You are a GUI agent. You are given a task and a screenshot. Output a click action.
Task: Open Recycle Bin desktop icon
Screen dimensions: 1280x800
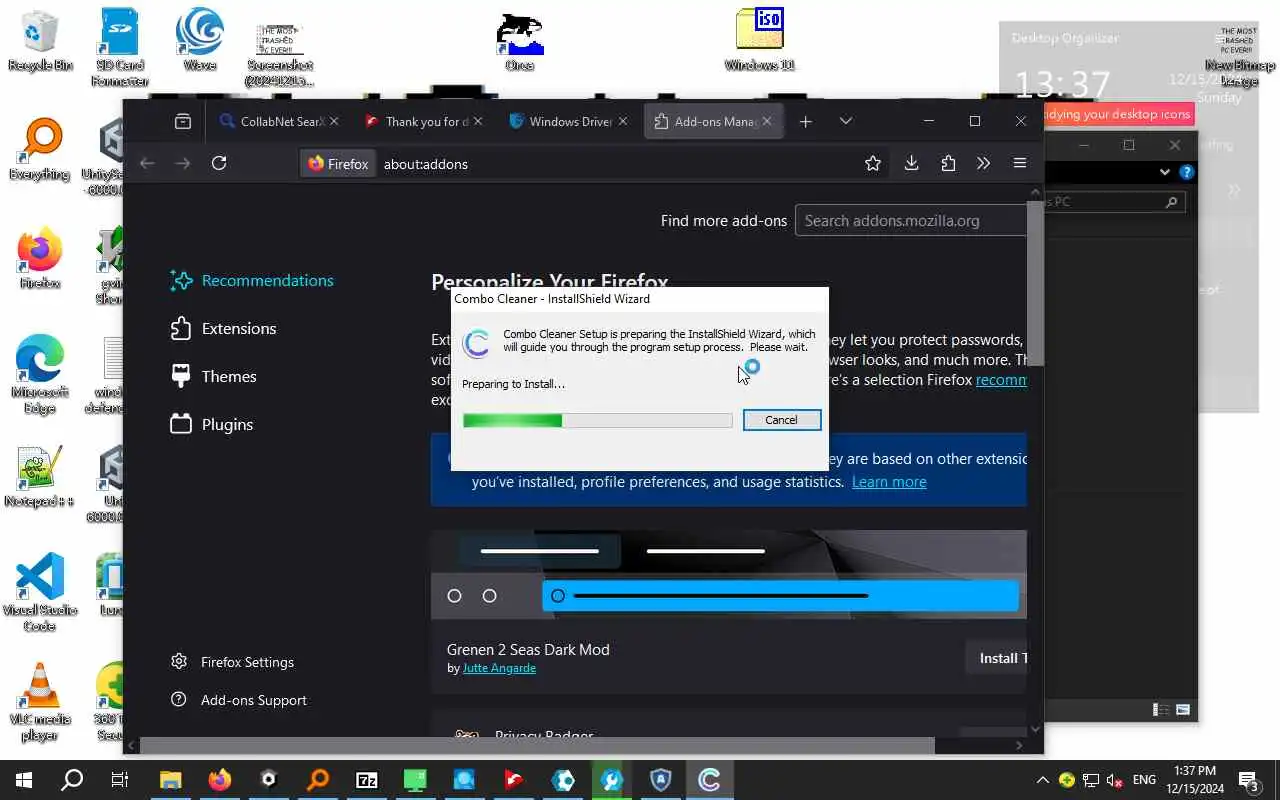[40, 42]
